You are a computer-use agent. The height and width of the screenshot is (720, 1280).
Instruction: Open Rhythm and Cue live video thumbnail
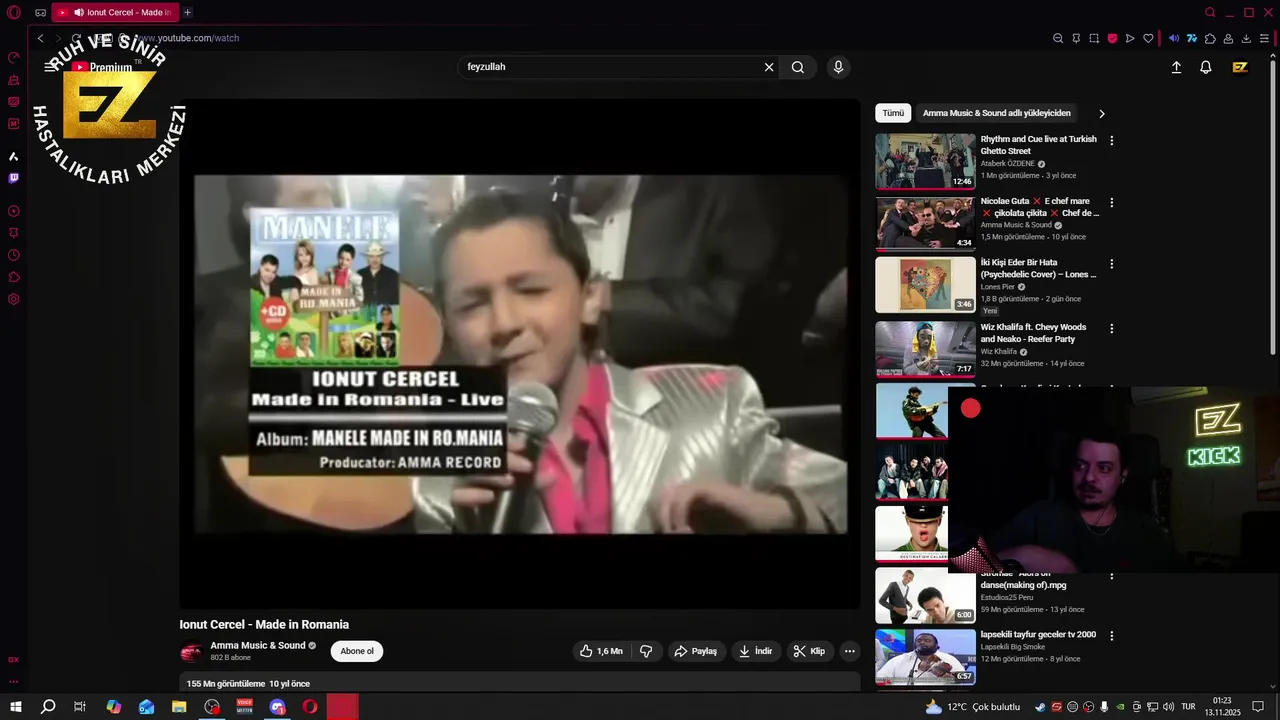pyautogui.click(x=925, y=161)
